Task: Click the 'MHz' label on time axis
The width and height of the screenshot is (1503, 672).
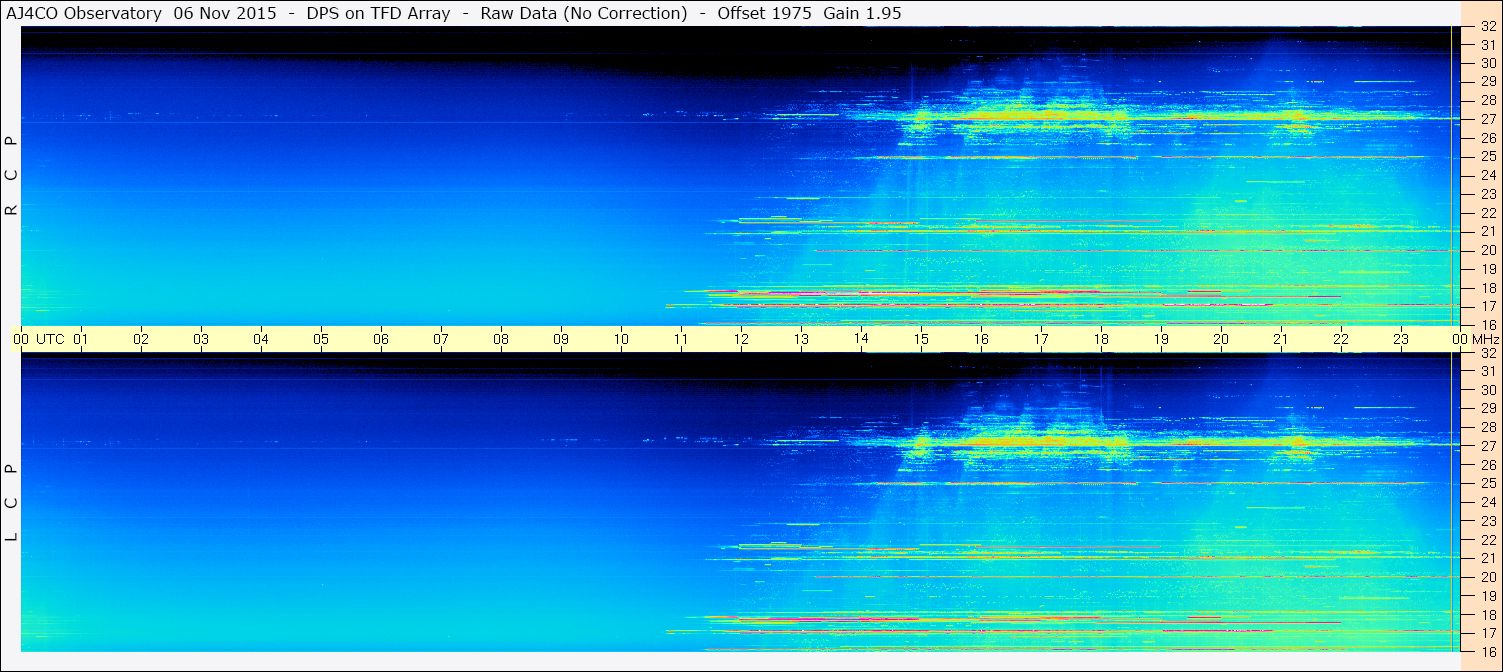Action: 1487,339
